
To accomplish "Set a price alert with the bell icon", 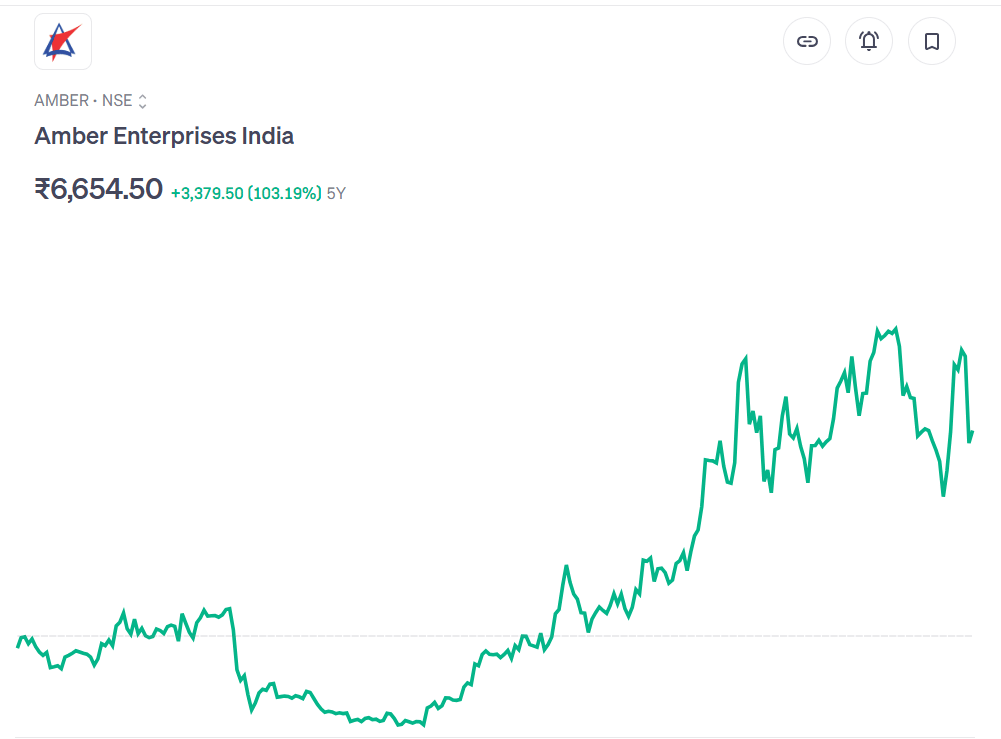I will point(869,42).
